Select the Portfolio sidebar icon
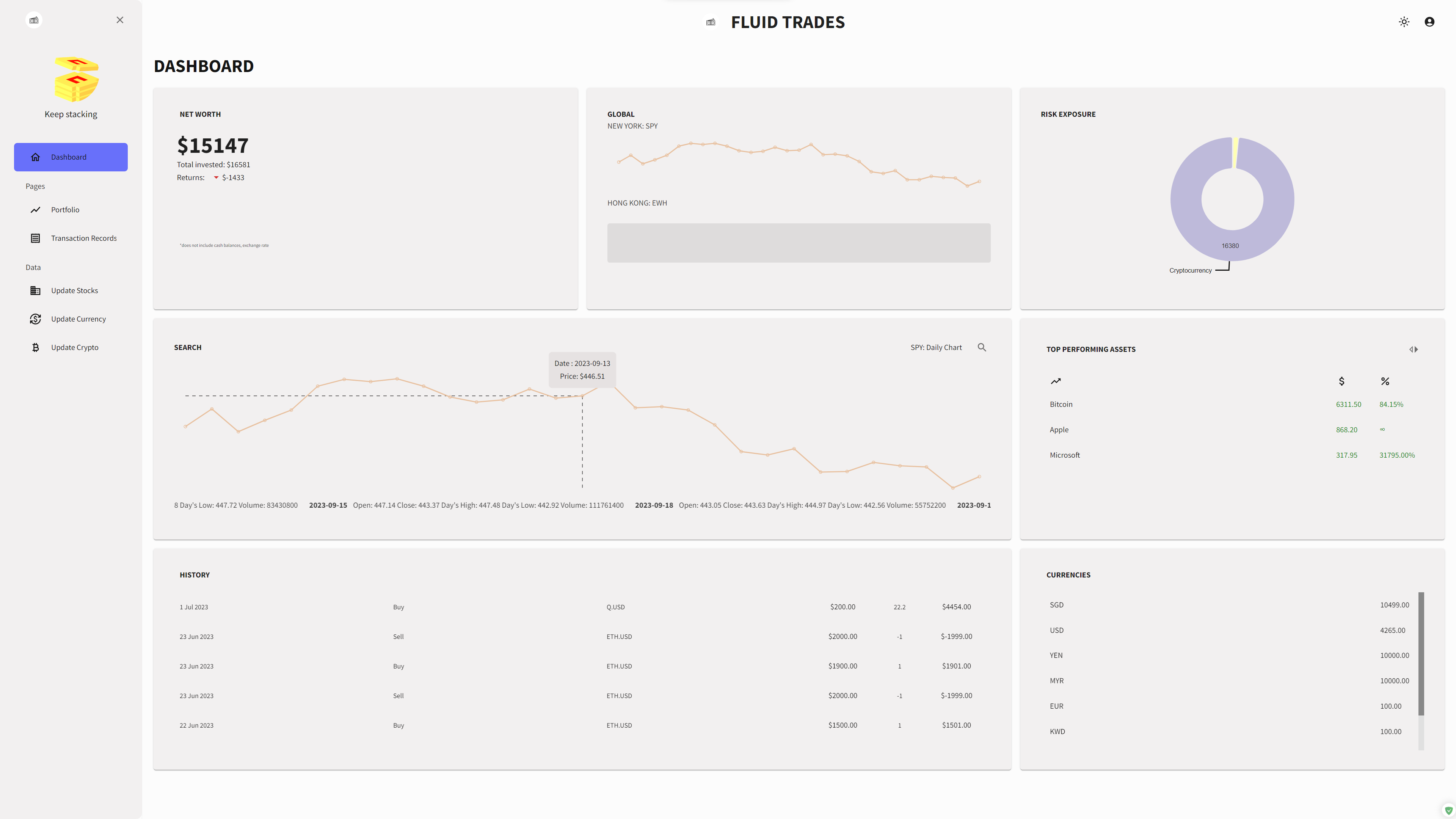 tap(35, 209)
